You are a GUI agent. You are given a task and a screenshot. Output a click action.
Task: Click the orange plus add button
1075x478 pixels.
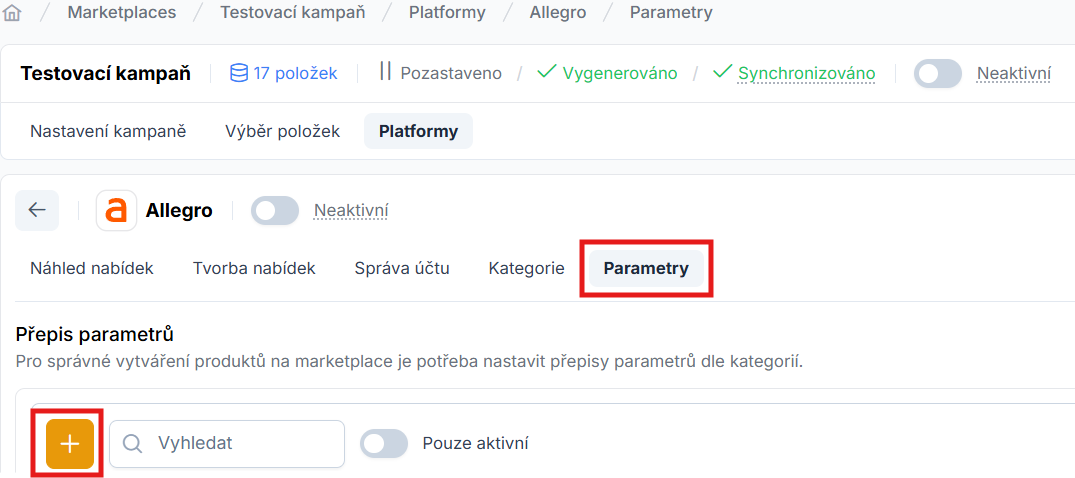click(x=70, y=444)
